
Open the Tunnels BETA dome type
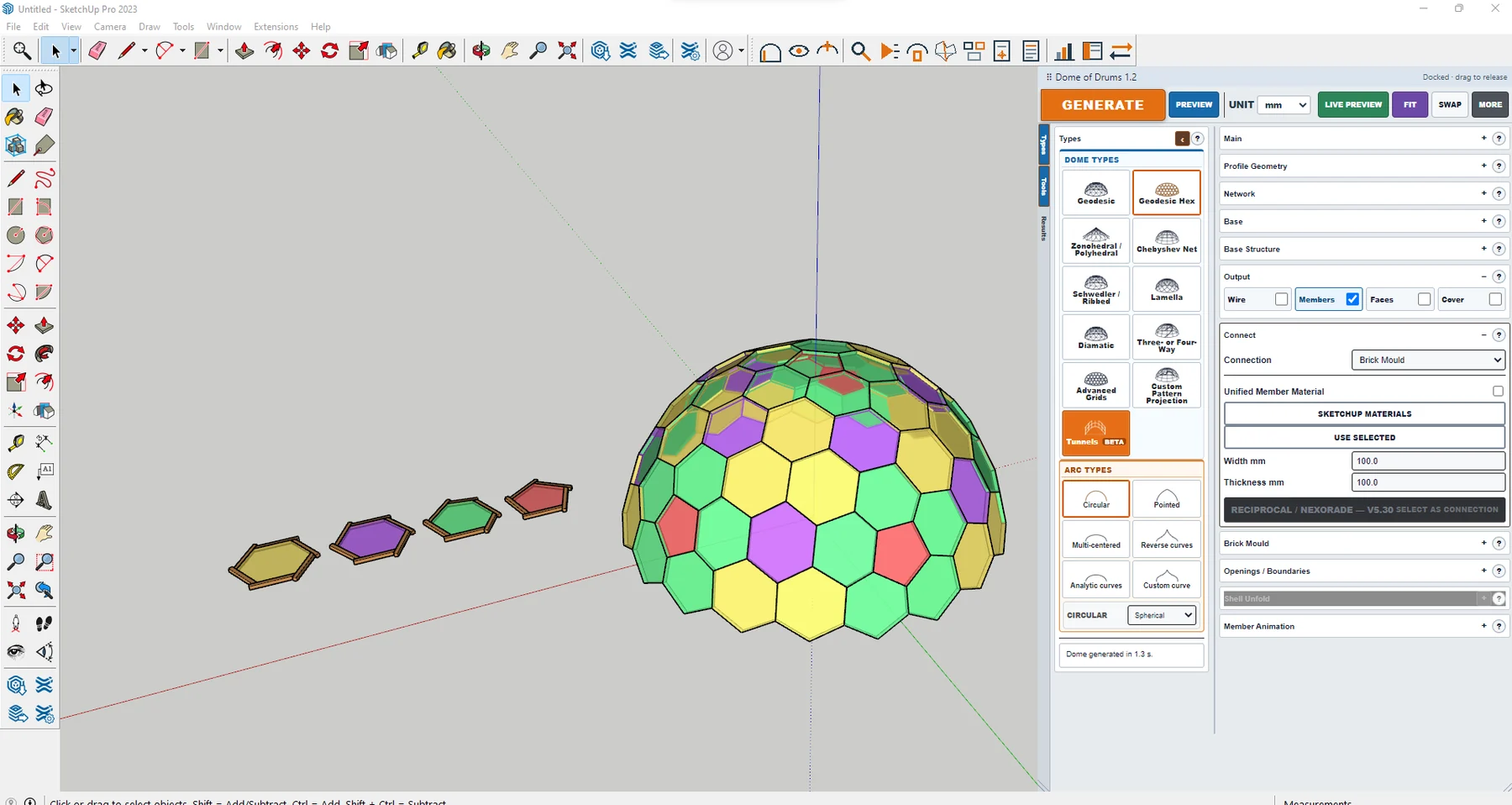pos(1096,433)
